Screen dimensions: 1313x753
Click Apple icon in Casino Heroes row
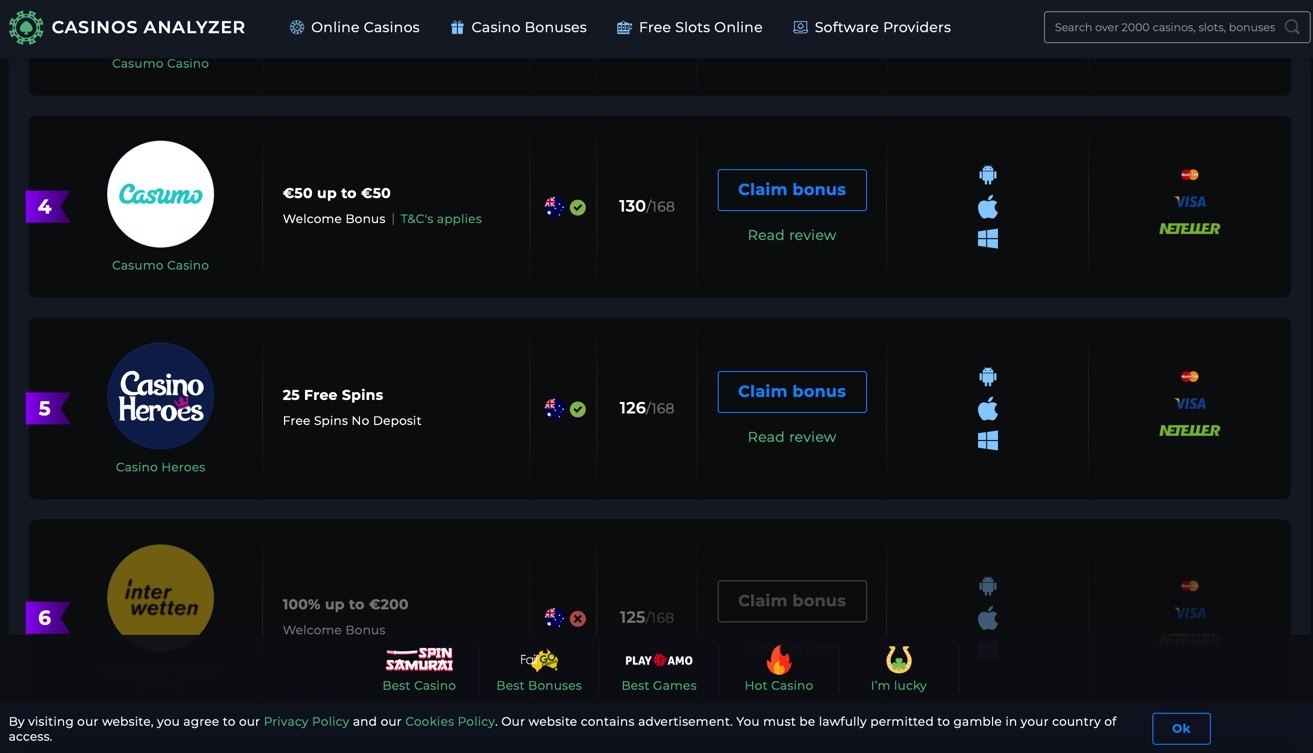pyautogui.click(x=988, y=409)
